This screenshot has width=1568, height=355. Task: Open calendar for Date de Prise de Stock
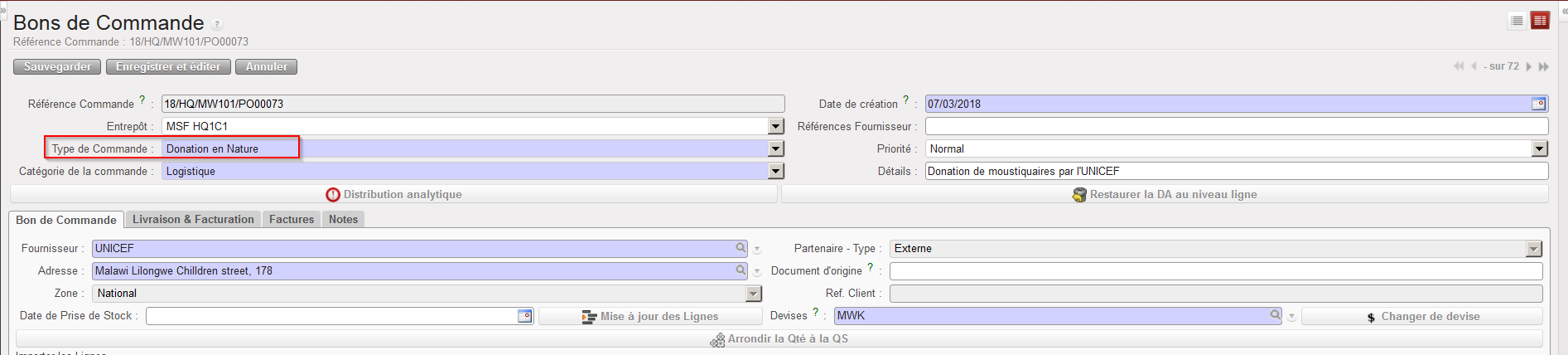[x=524, y=316]
